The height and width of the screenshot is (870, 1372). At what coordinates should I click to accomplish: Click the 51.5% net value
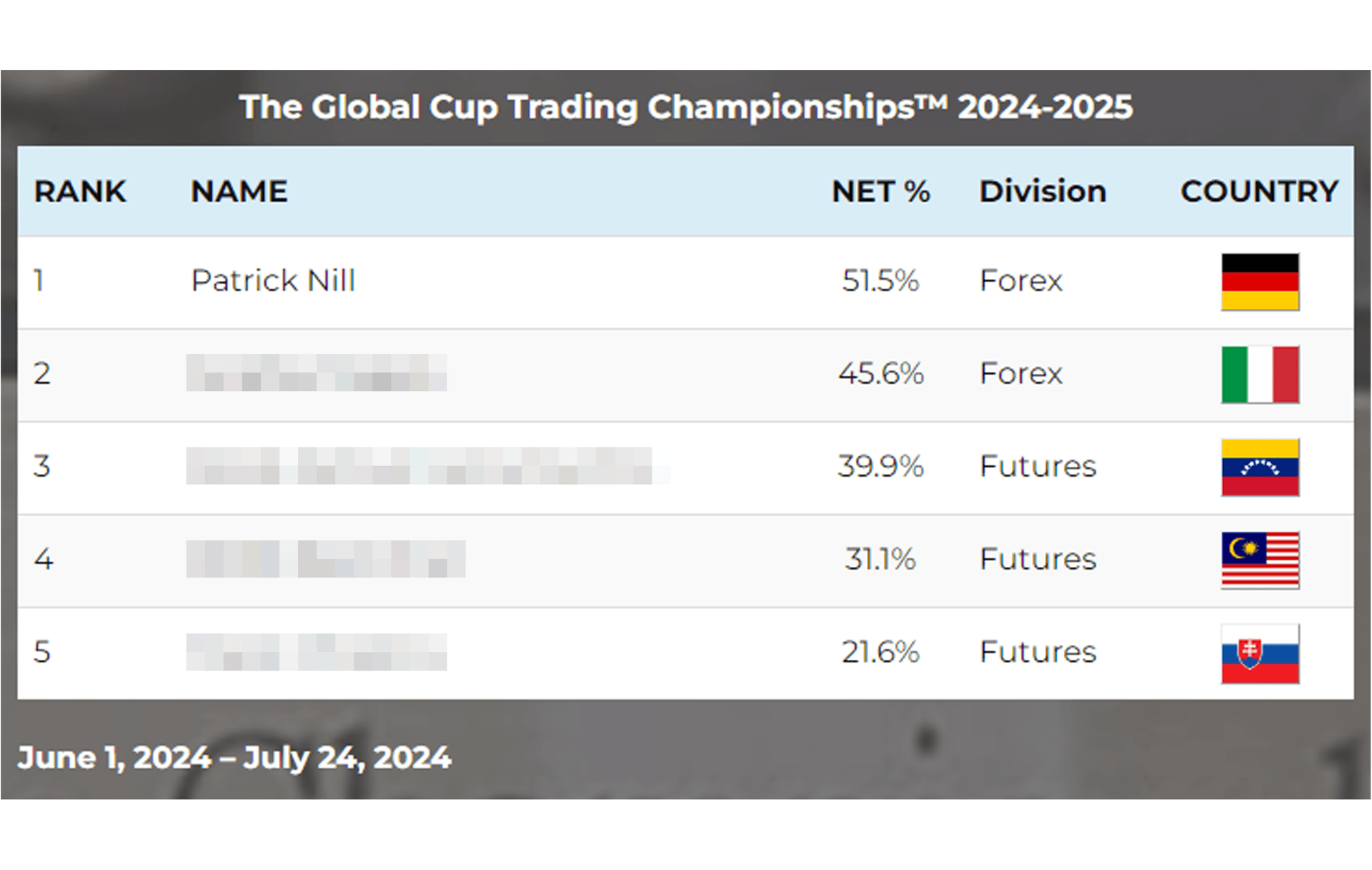(x=880, y=280)
